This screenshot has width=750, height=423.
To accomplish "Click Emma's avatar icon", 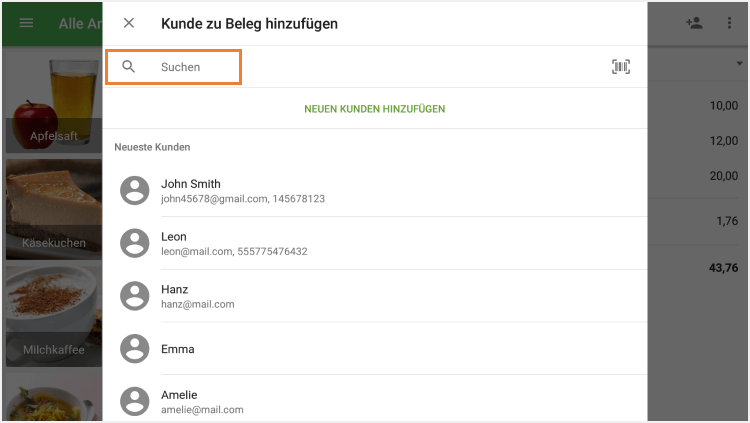I will 135,349.
